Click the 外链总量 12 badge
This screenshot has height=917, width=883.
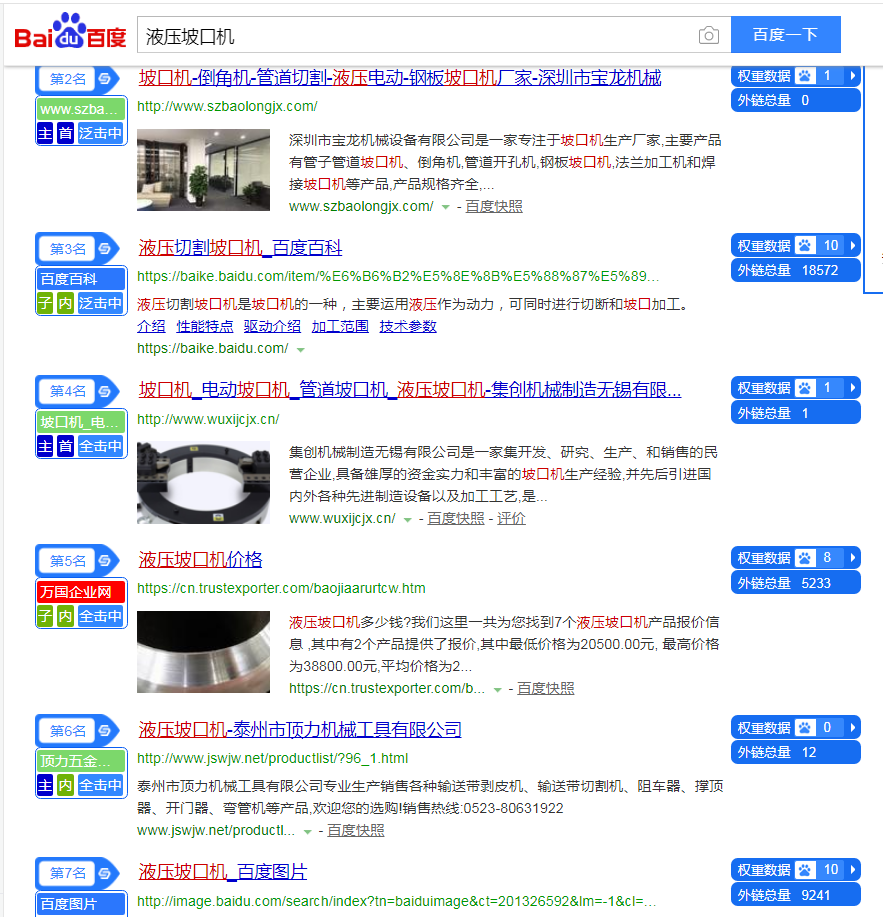(796, 753)
